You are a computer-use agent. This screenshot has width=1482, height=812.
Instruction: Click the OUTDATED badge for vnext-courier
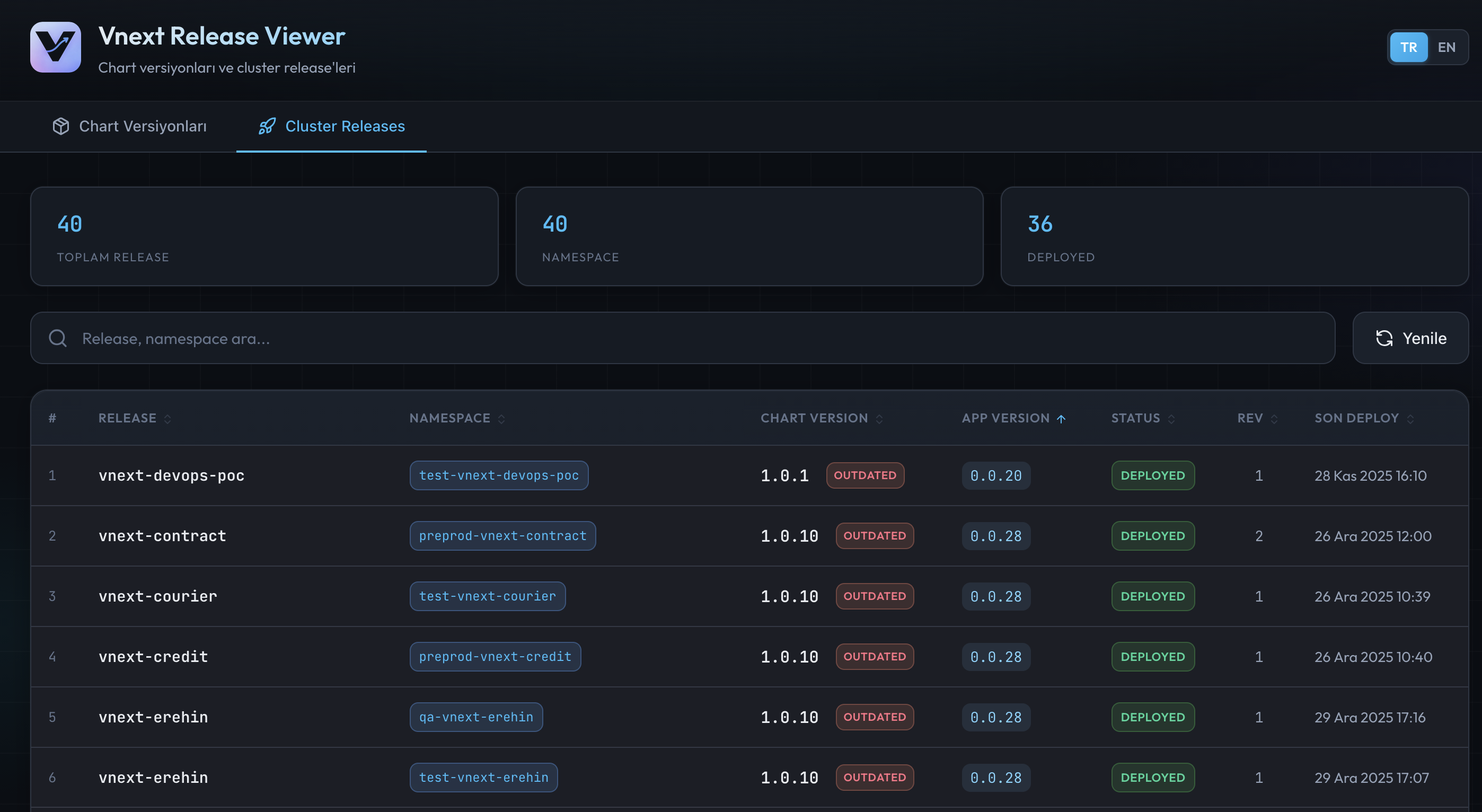click(875, 596)
